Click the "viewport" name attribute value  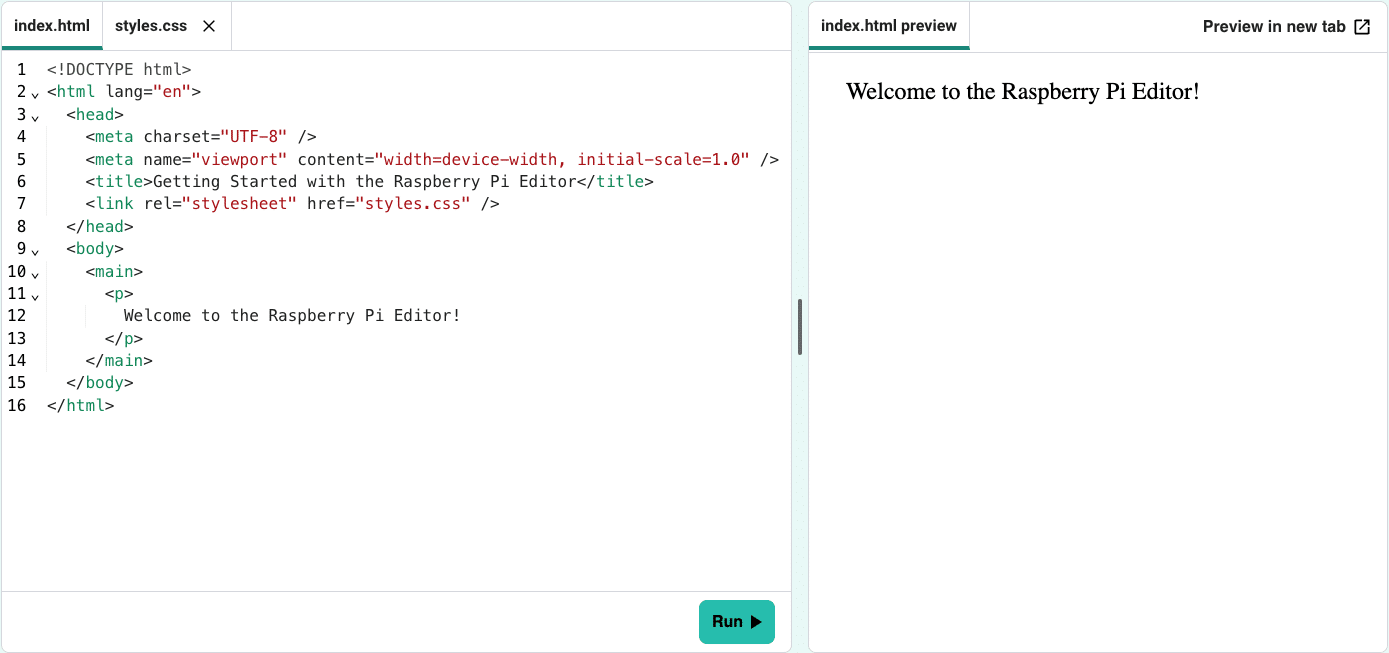(x=240, y=159)
